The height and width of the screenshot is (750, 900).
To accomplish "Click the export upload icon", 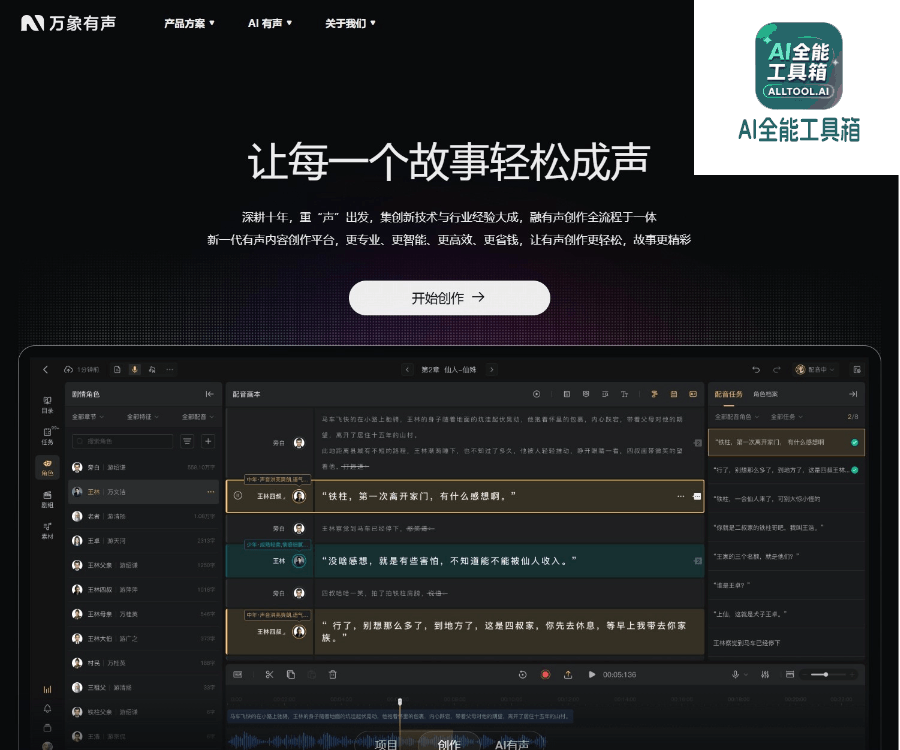I will pos(568,675).
